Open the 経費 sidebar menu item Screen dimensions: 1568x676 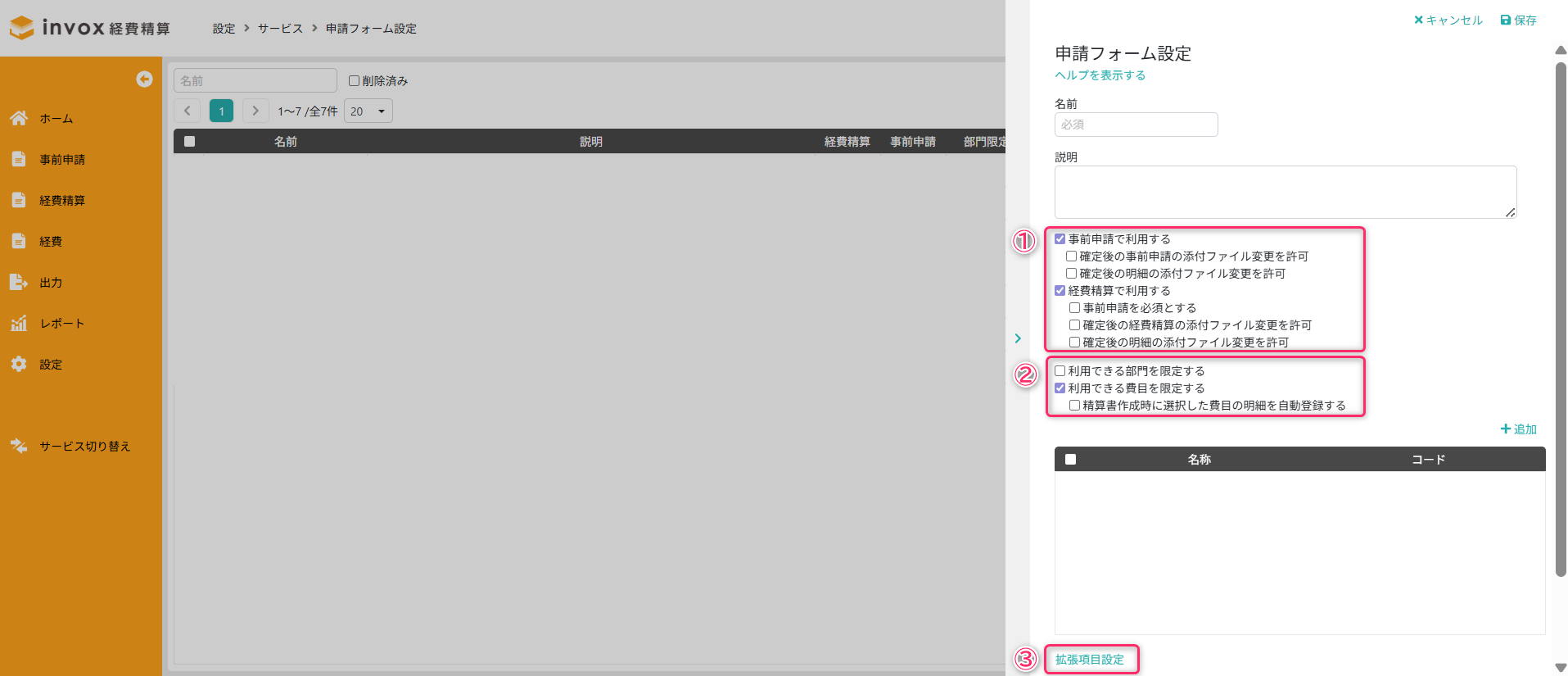[51, 241]
